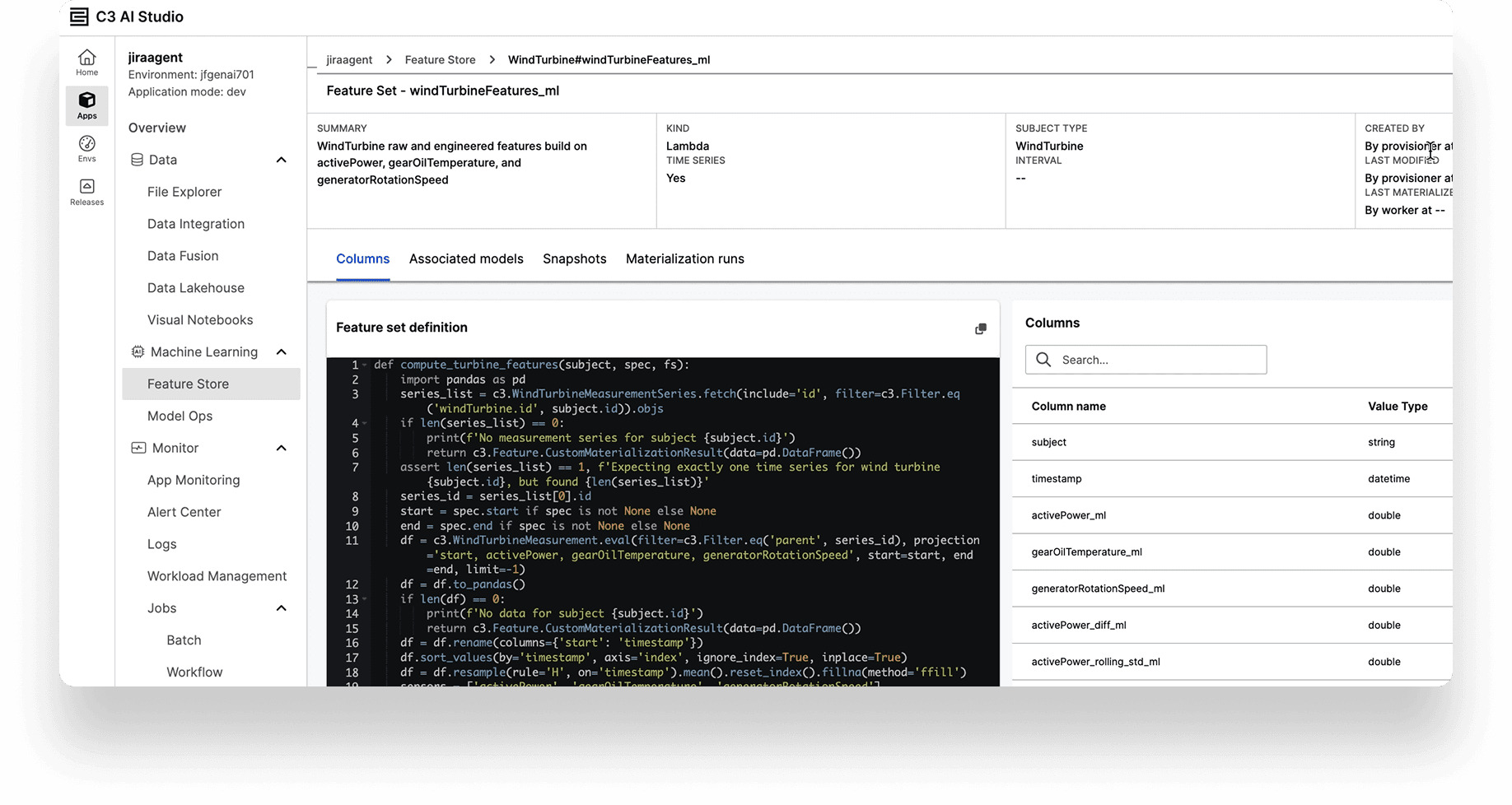This screenshot has width=1512, height=805.
Task: Fold code at line 1
Action: point(364,365)
